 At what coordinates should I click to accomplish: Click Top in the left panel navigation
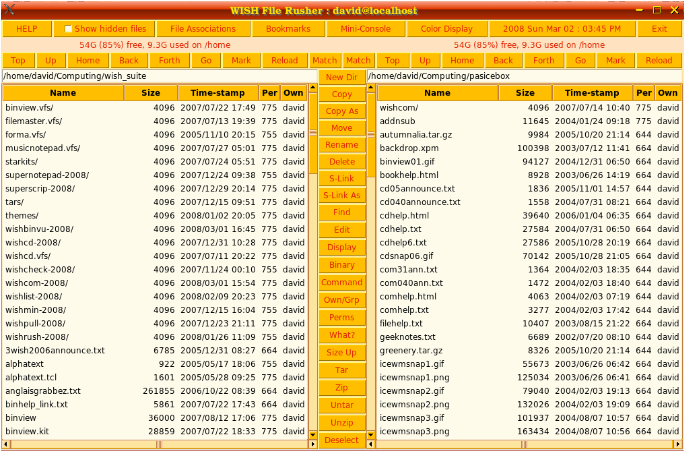click(18, 60)
